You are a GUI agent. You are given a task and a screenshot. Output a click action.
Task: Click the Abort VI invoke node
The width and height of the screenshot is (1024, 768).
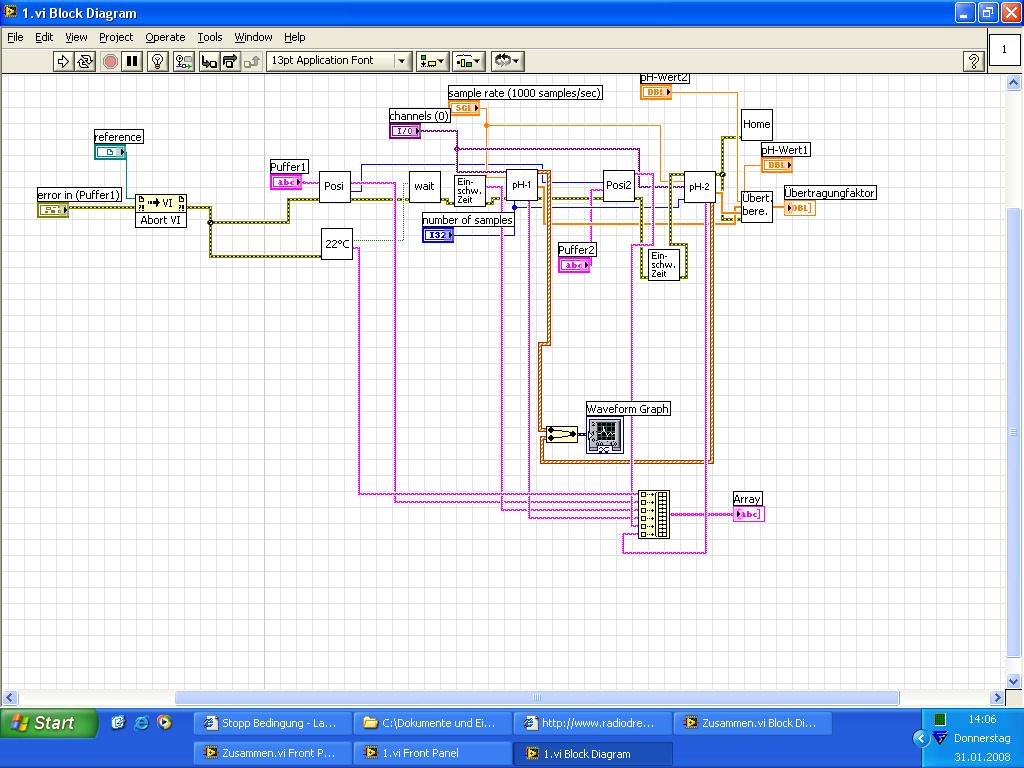coord(161,211)
